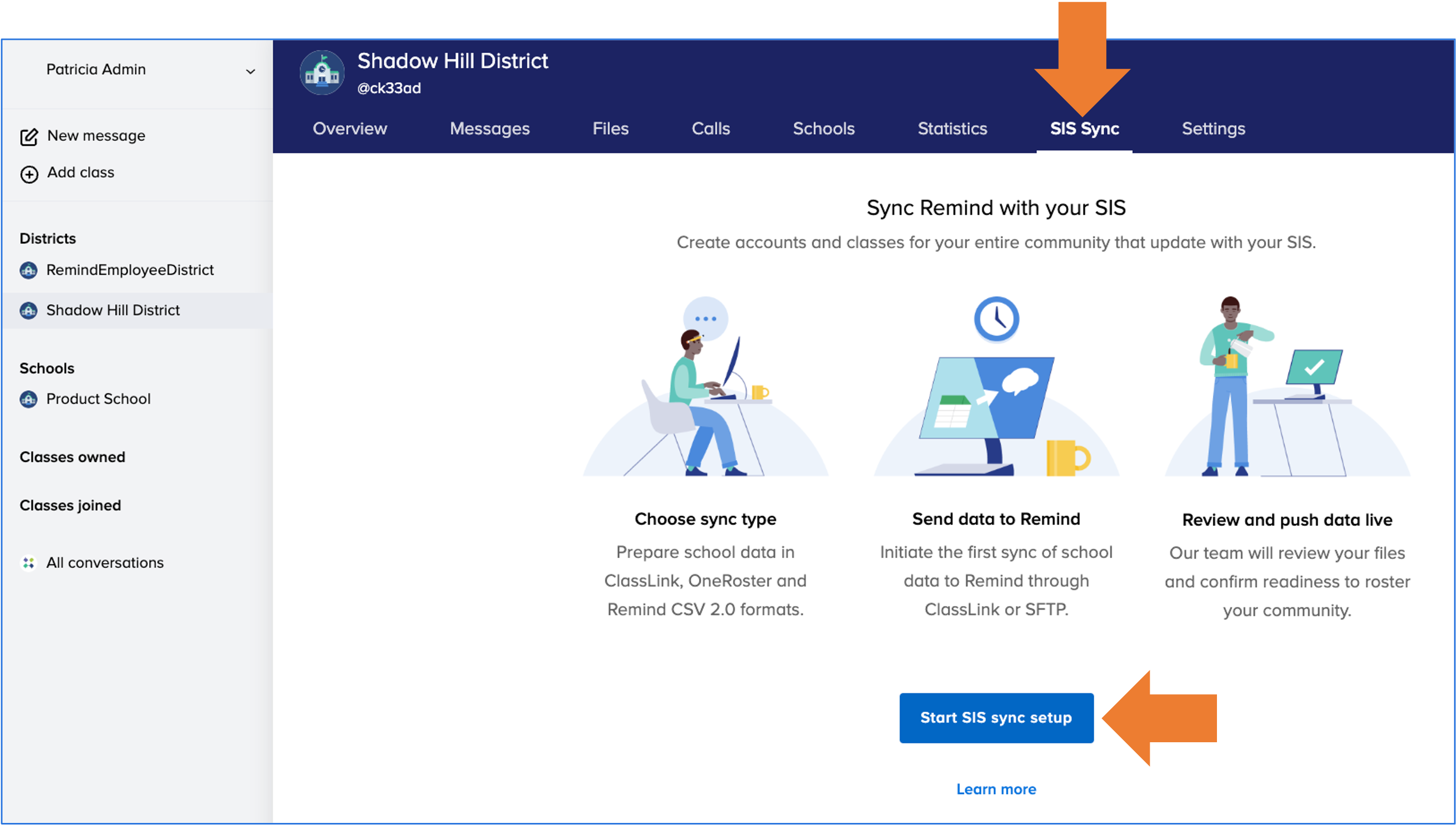1456x825 pixels.
Task: Expand the Patricia Admin account dropdown
Action: [250, 71]
